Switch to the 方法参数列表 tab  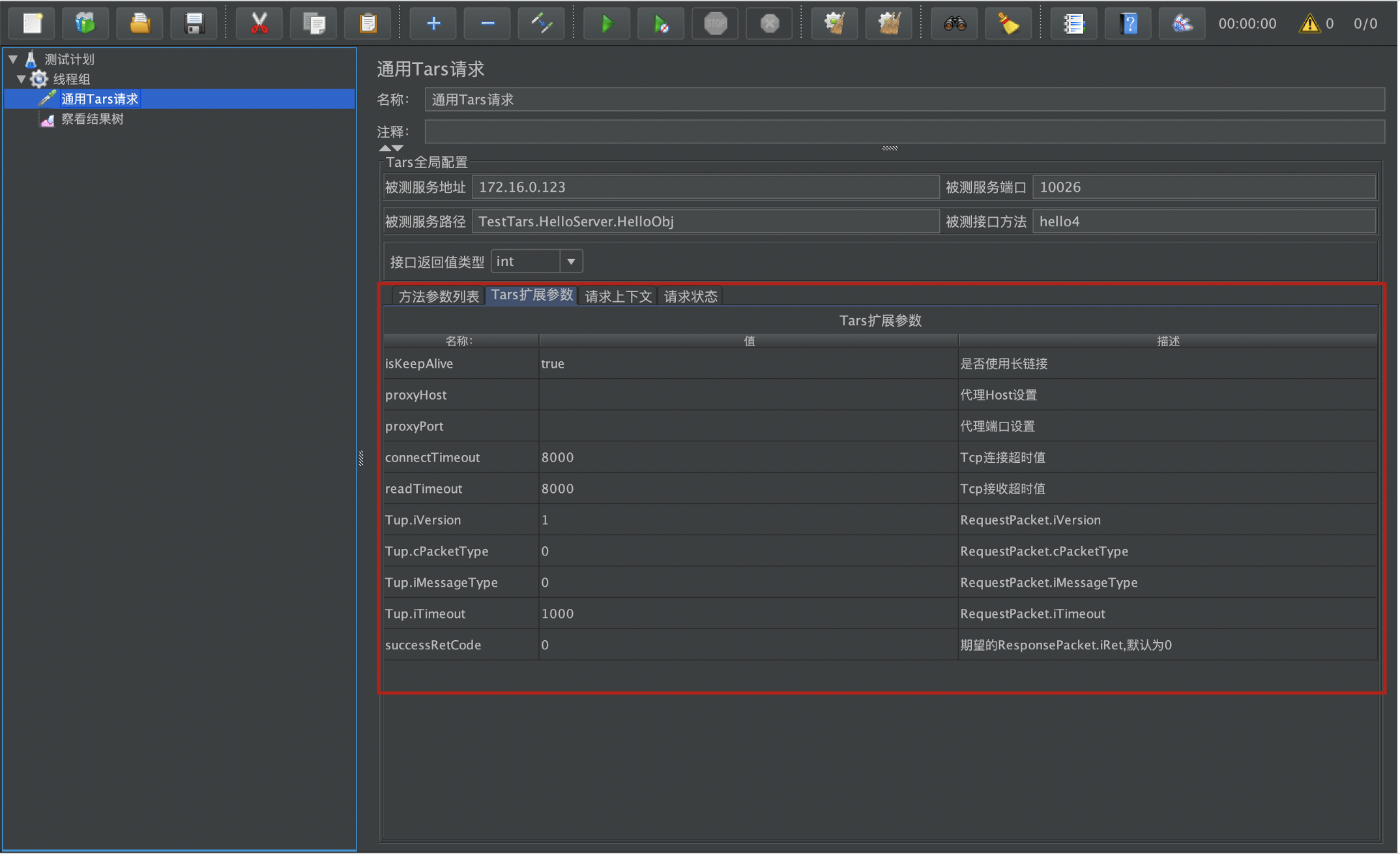point(438,297)
